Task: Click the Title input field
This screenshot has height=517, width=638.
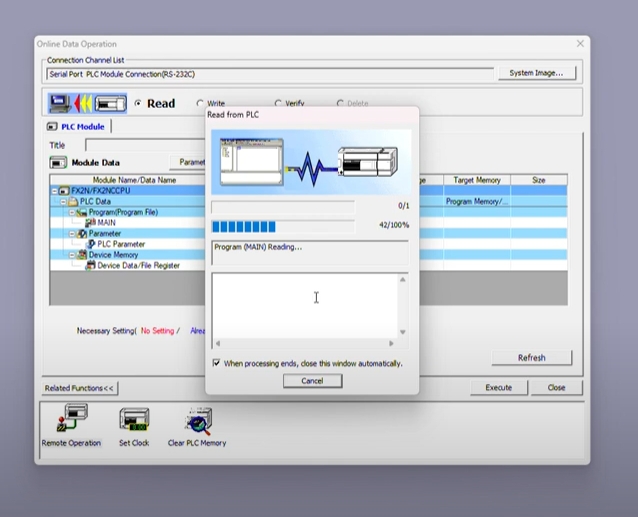Action: click(140, 145)
